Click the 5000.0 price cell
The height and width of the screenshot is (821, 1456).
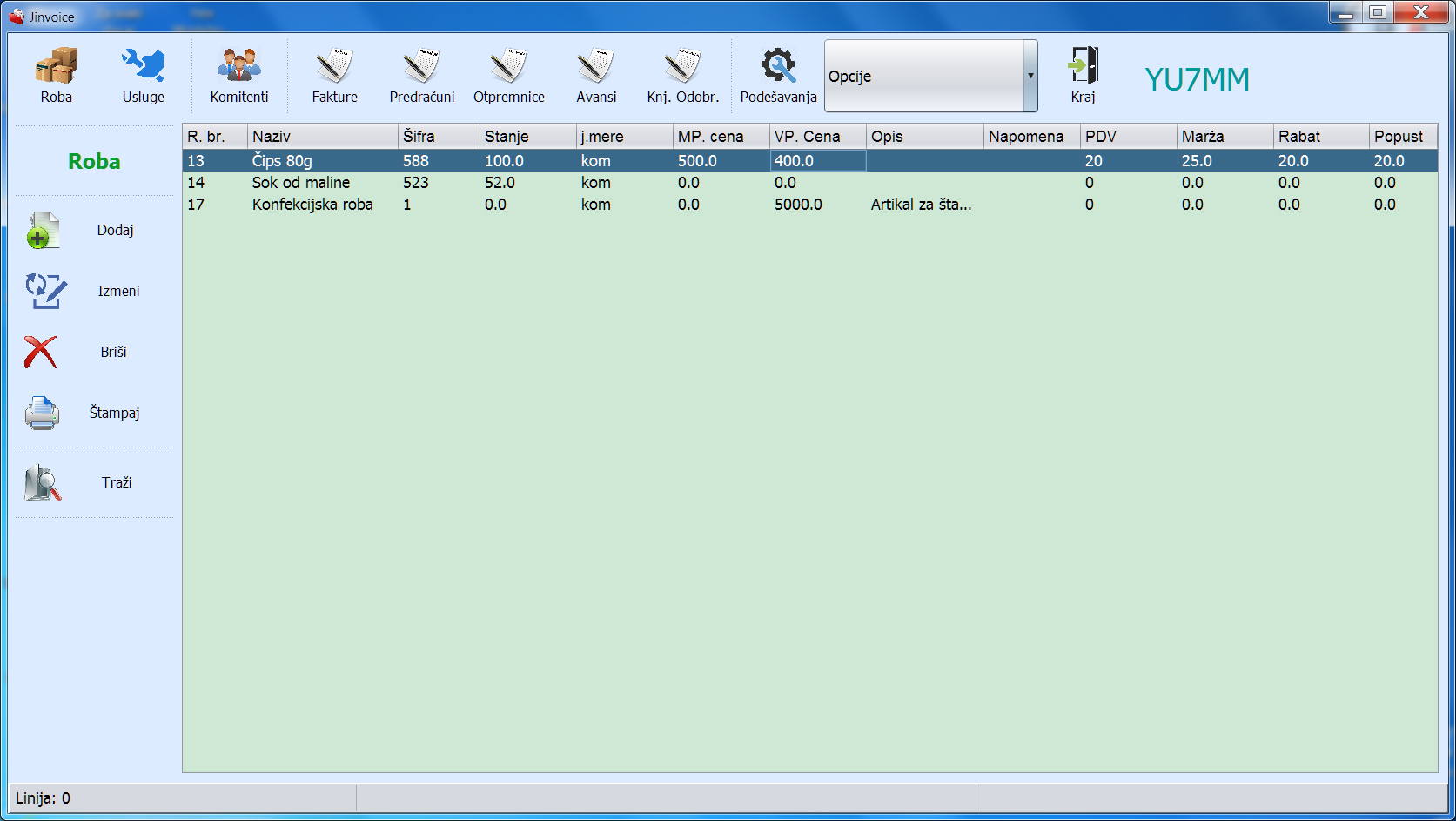click(x=818, y=205)
